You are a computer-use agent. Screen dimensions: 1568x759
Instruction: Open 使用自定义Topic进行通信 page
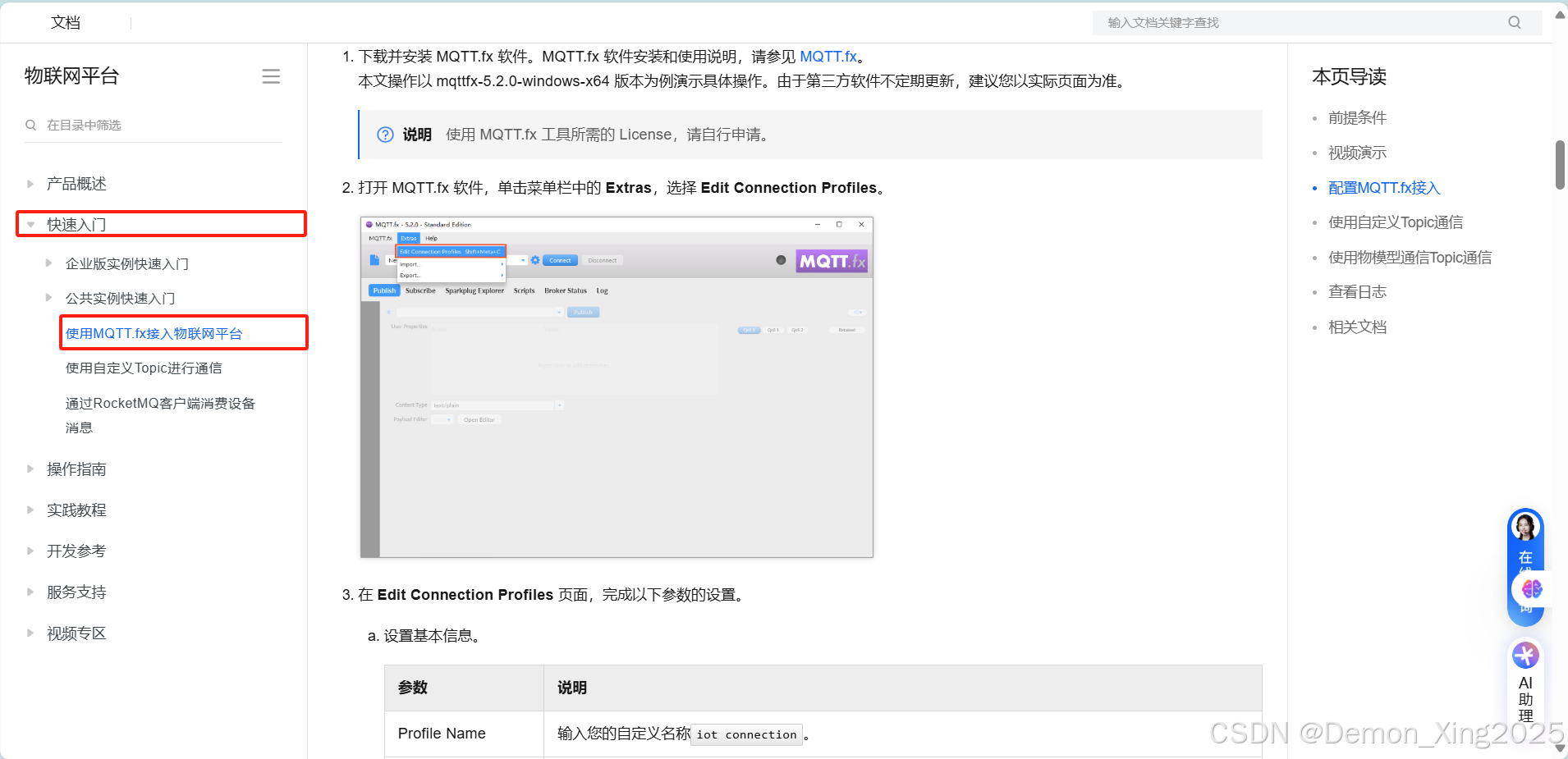click(144, 368)
